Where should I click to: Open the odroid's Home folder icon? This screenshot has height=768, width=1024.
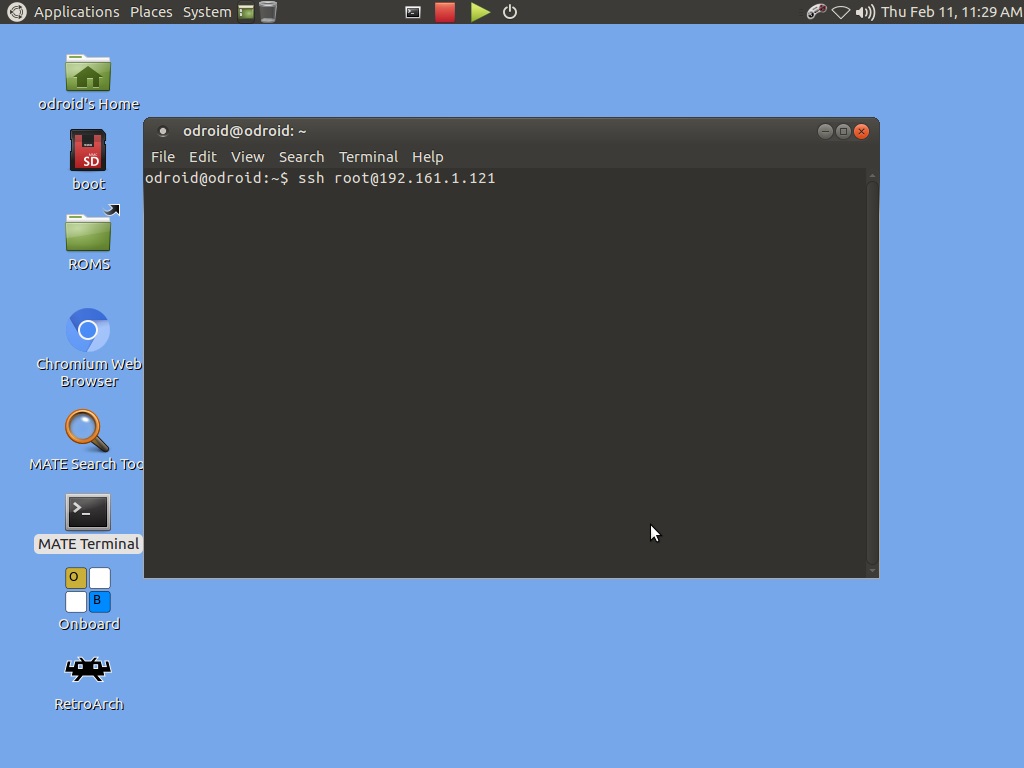[88, 74]
